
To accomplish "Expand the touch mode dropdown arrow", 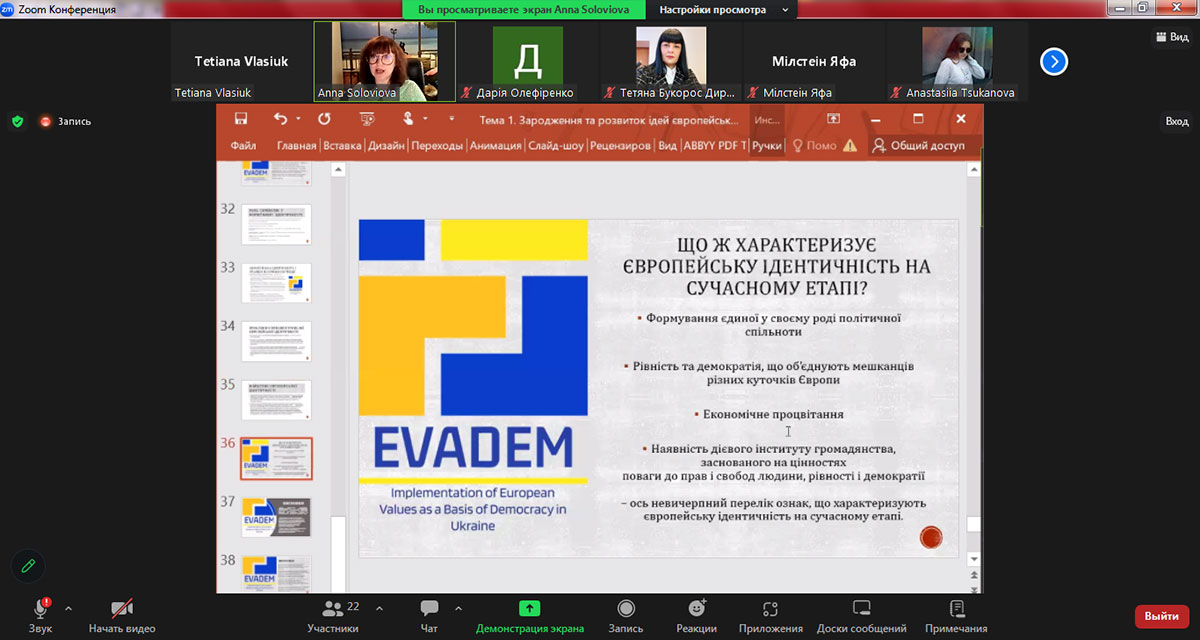I will point(425,119).
